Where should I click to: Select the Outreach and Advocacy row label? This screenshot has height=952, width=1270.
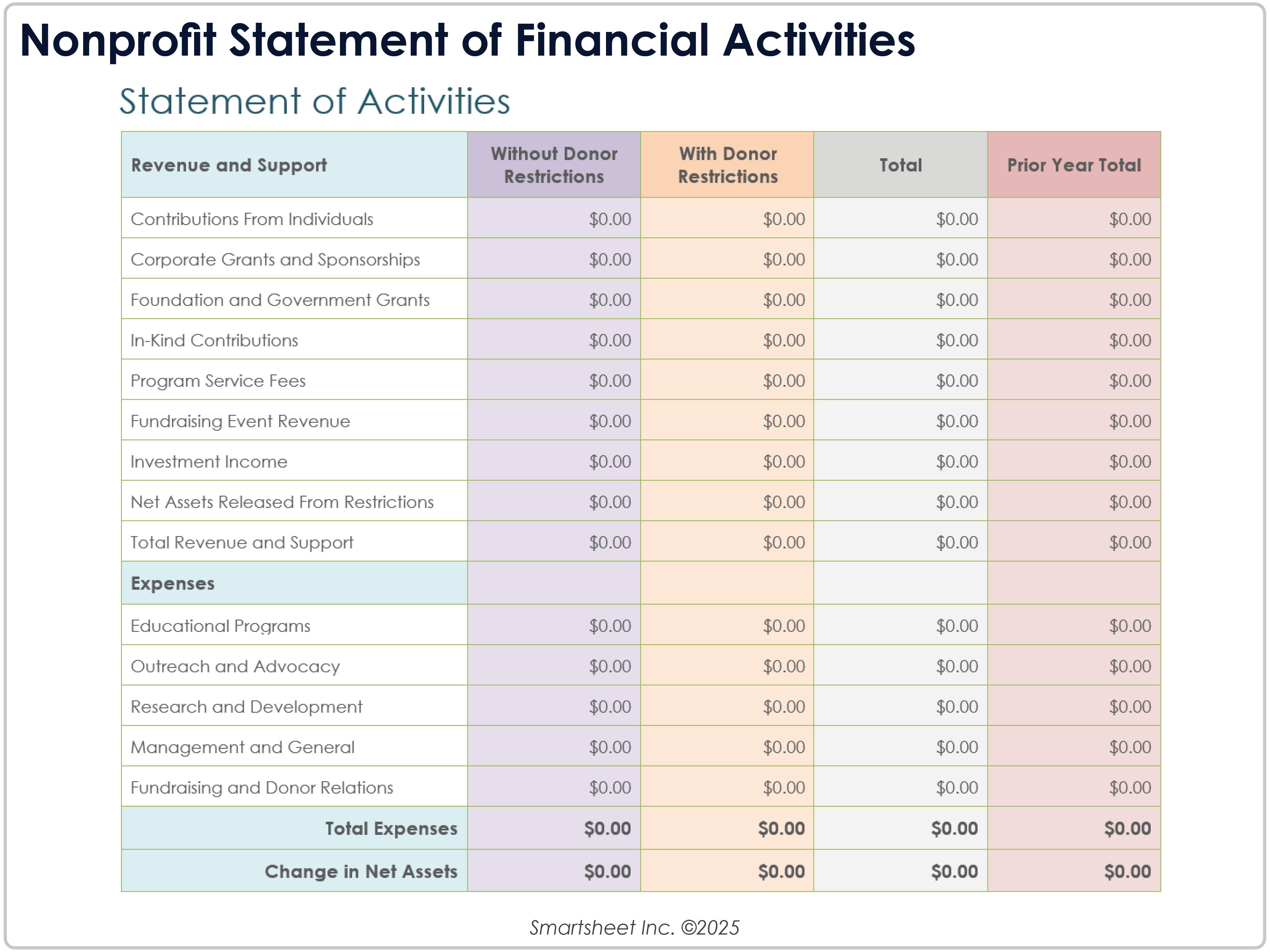(235, 666)
